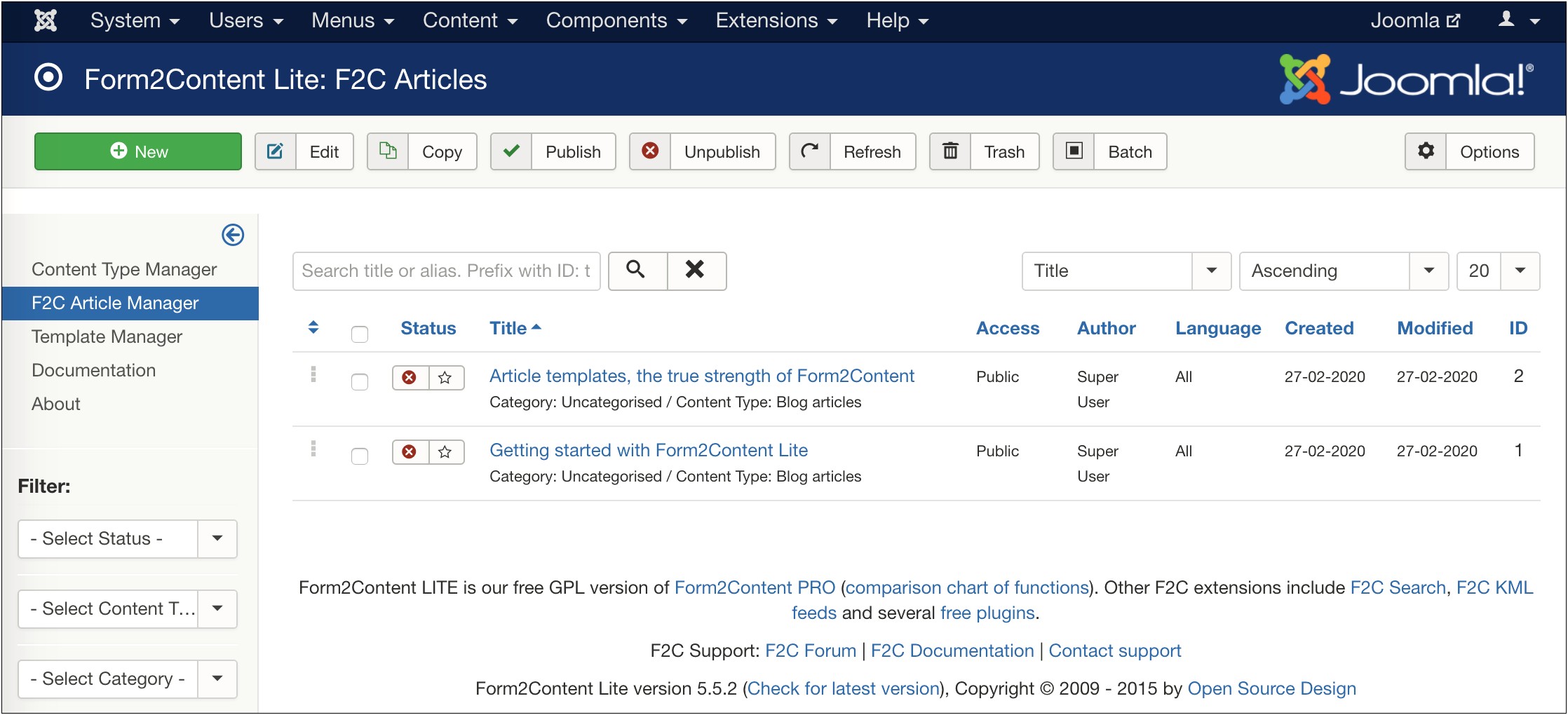
Task: Check the select-all checkbox in table header
Action: (x=360, y=334)
